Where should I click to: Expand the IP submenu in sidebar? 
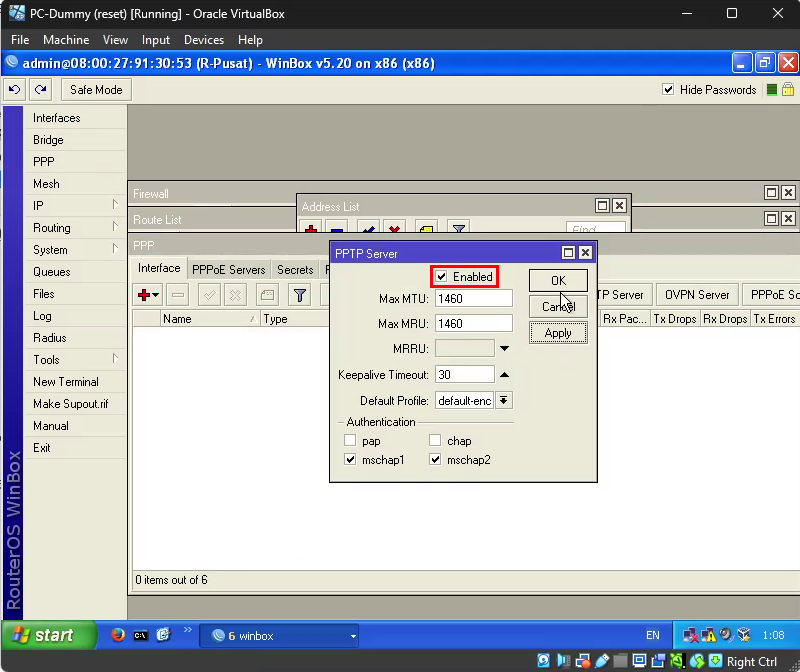[x=115, y=205]
